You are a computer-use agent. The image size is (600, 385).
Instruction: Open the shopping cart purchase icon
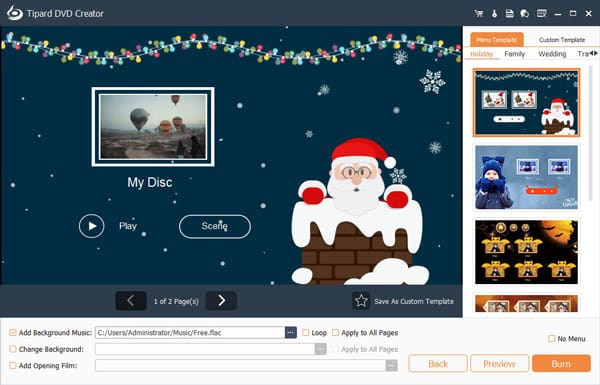(x=479, y=14)
